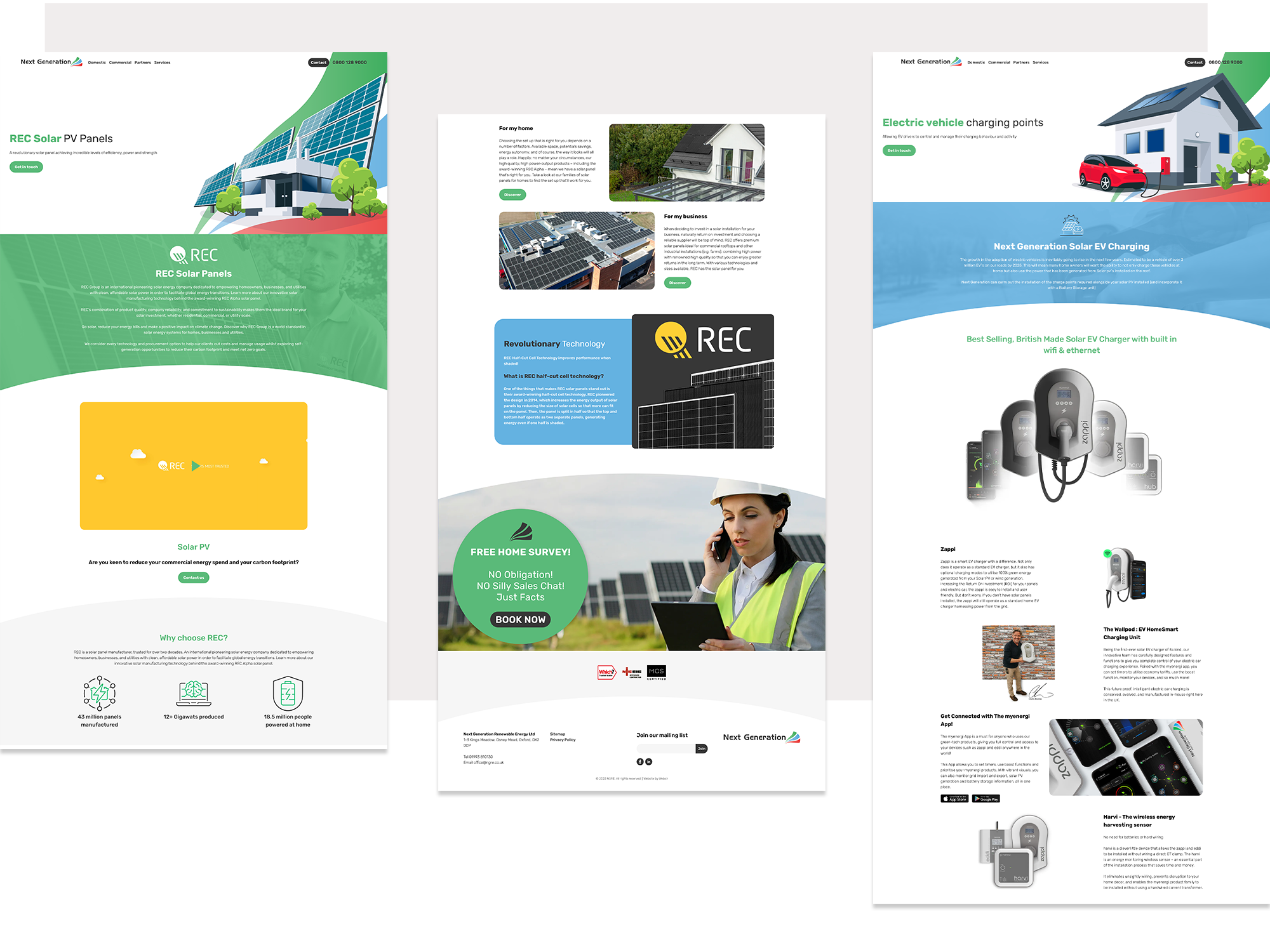
Task: Click the solar panel icon above Next Generation Solar EV Charging
Action: (1072, 225)
